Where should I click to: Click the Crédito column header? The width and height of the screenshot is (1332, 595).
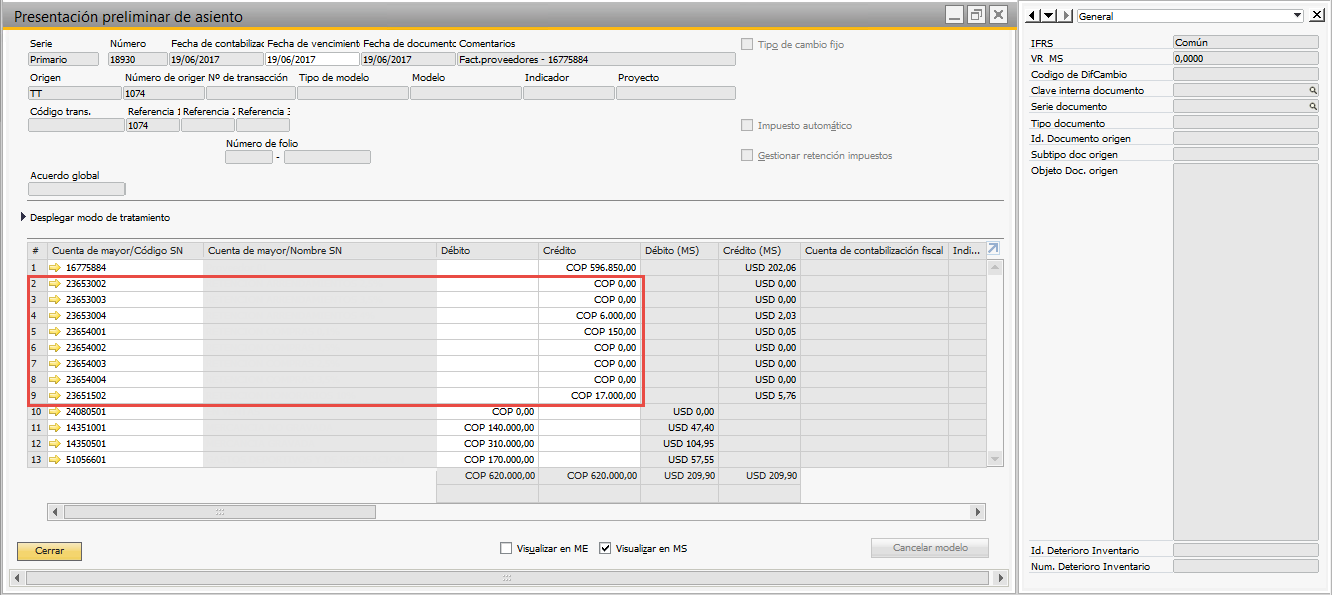589,250
